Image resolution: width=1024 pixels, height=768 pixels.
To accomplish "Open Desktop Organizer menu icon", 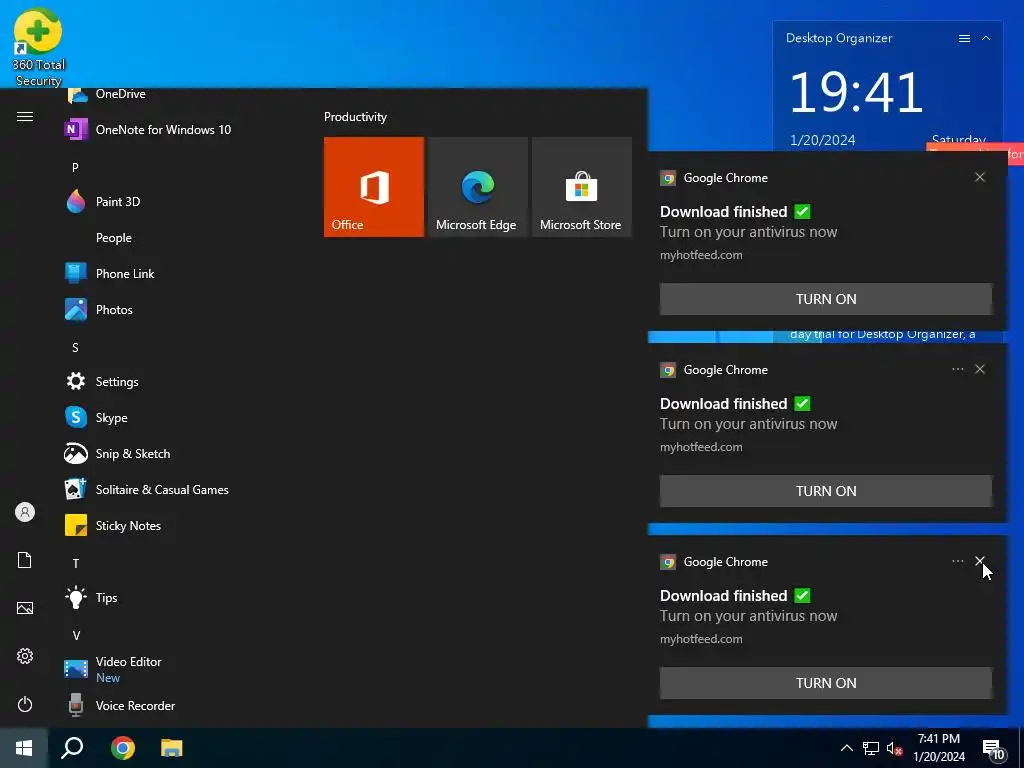I will tap(964, 39).
